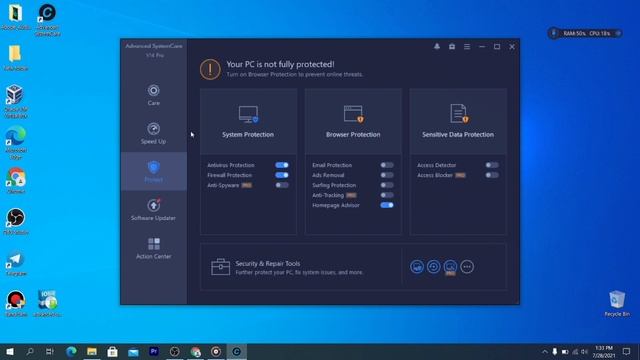Viewport: 640px width, 360px height.
Task: Open the Windows Start menu
Action: [10, 351]
